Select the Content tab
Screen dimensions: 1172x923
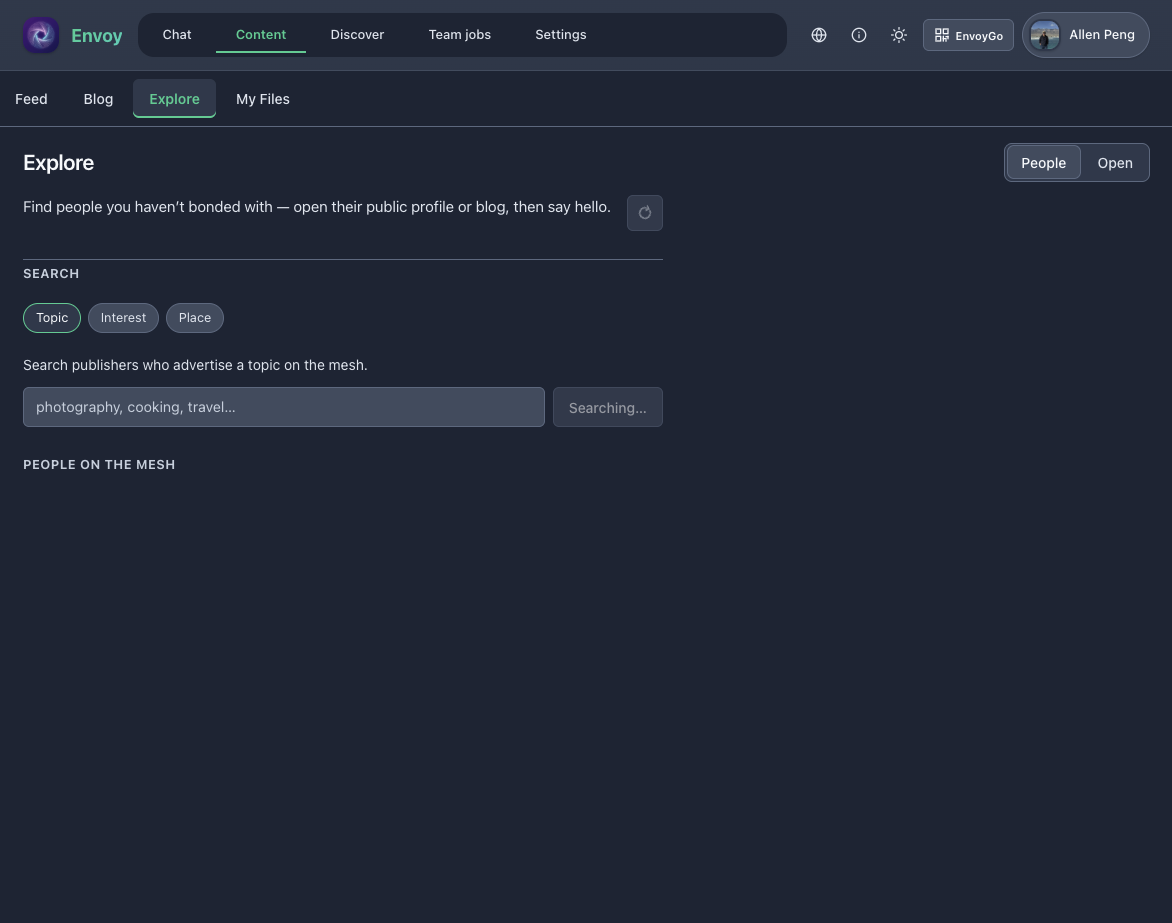pyautogui.click(x=261, y=34)
